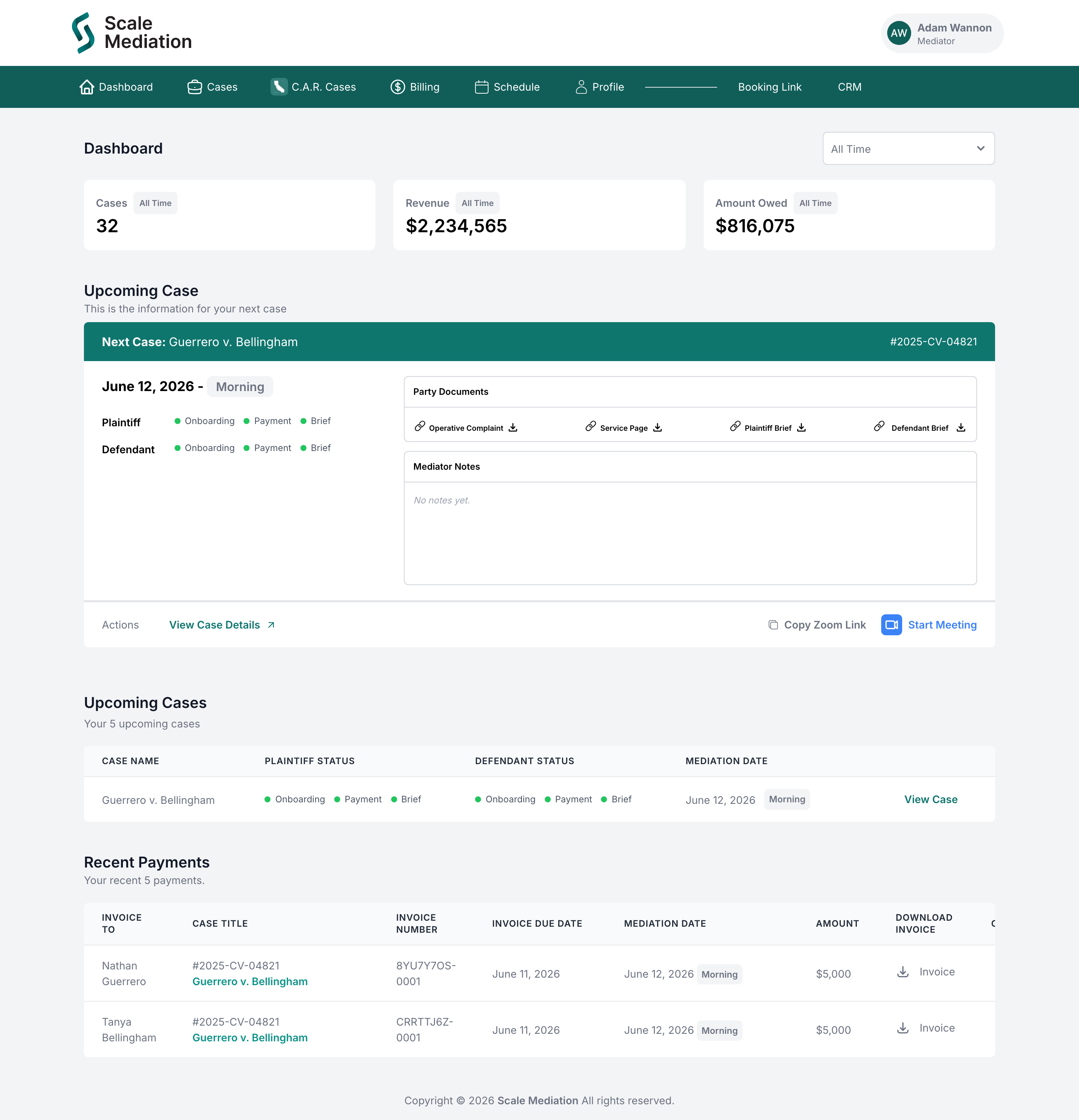Click Defendant Payment status in upcoming case card
The height and width of the screenshot is (1120, 1079).
[x=268, y=447]
